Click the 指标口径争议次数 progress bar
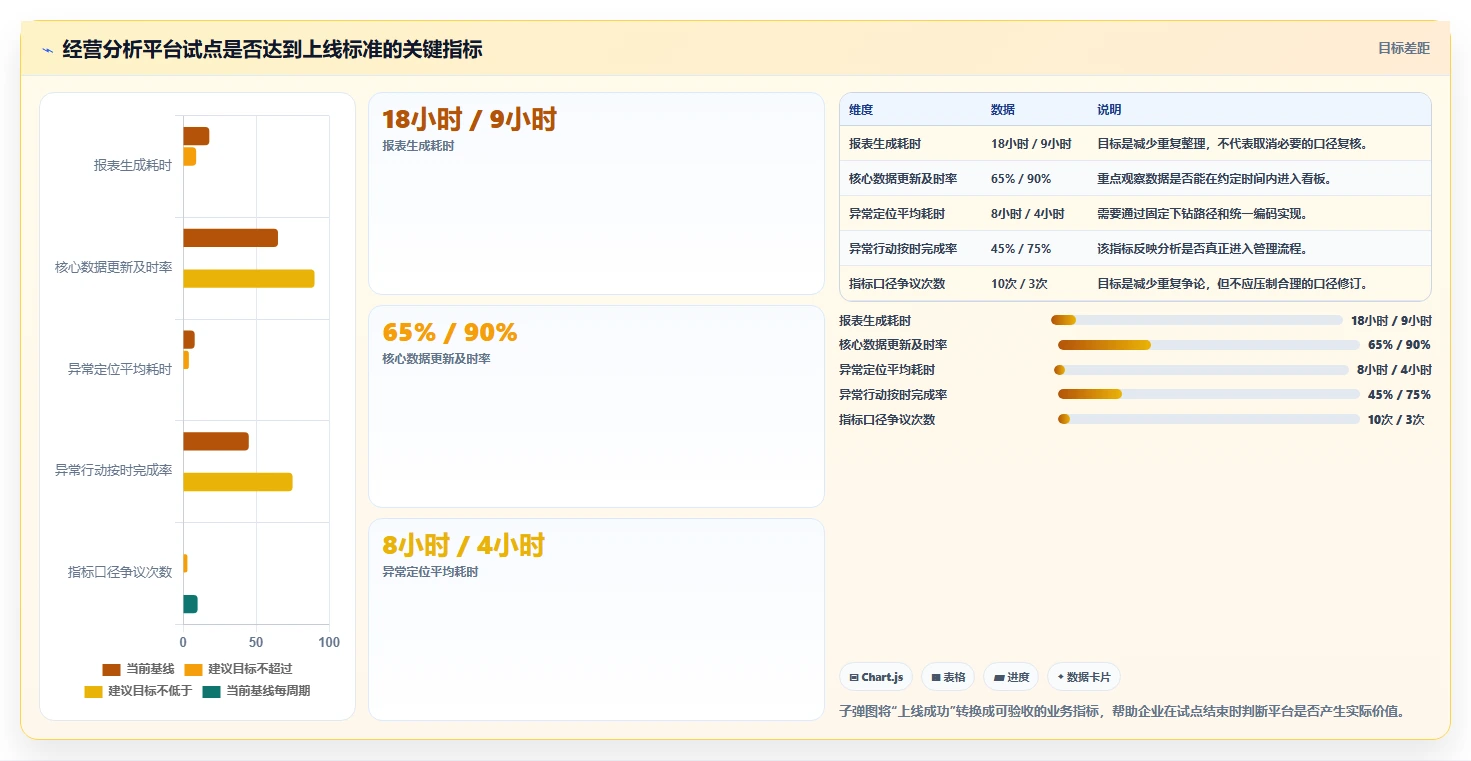This screenshot has height=761, width=1471. (x=1209, y=419)
